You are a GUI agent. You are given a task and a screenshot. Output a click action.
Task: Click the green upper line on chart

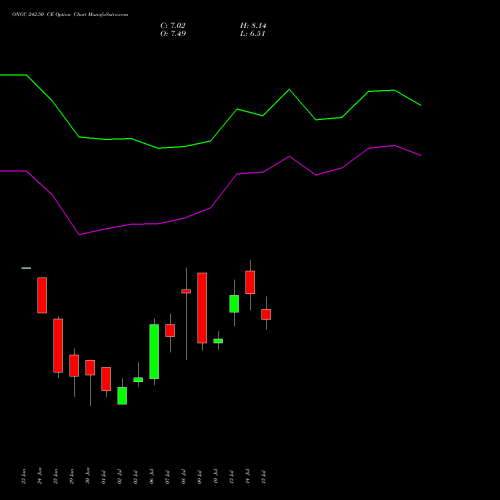click(x=211, y=141)
